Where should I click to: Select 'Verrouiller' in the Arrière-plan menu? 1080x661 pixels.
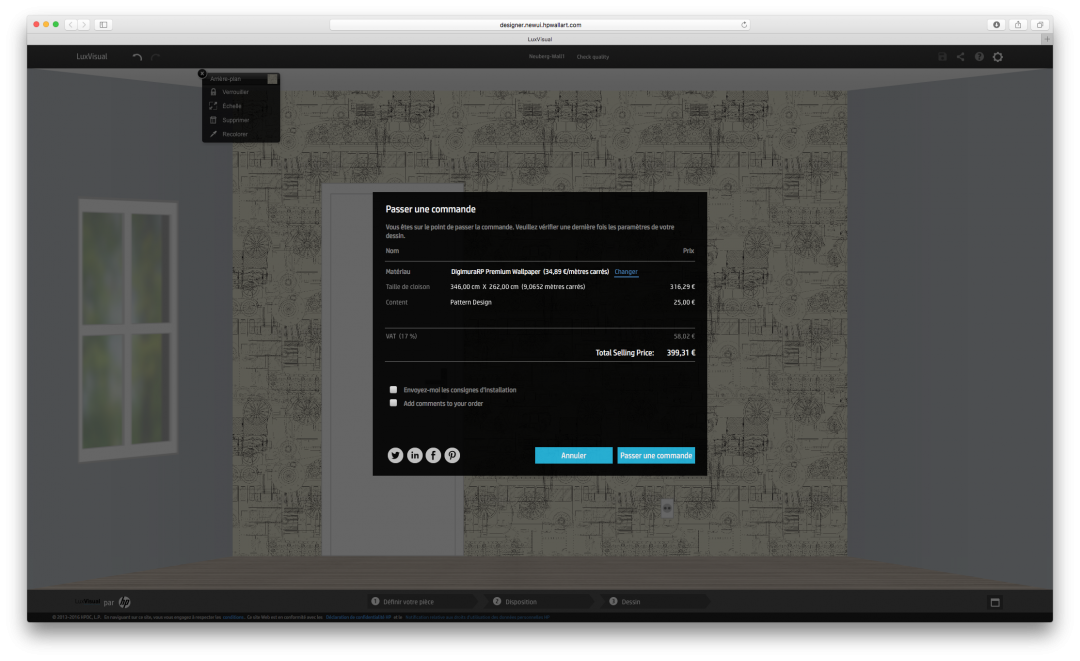(x=235, y=92)
